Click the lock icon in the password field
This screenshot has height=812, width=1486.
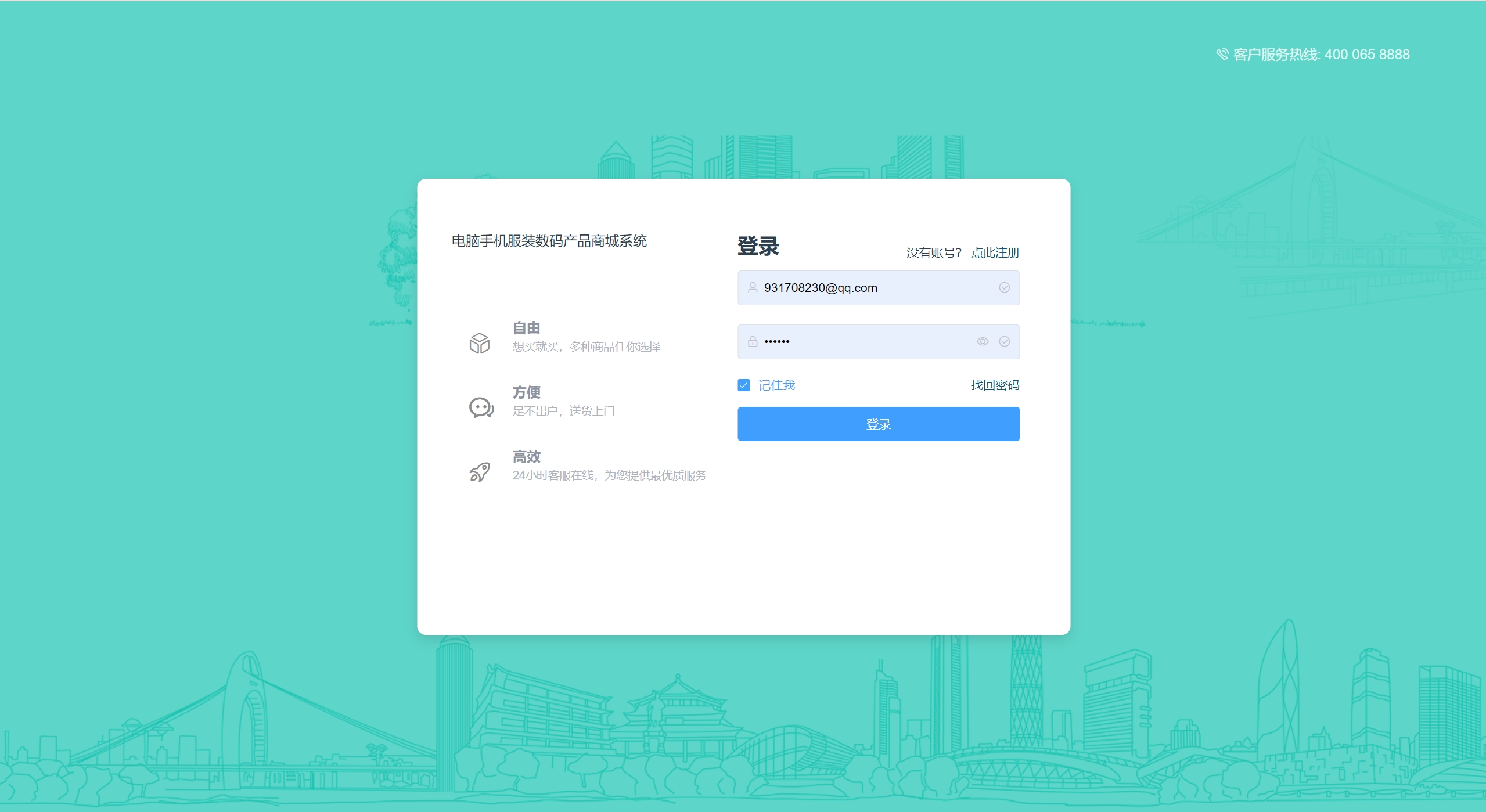coord(753,341)
